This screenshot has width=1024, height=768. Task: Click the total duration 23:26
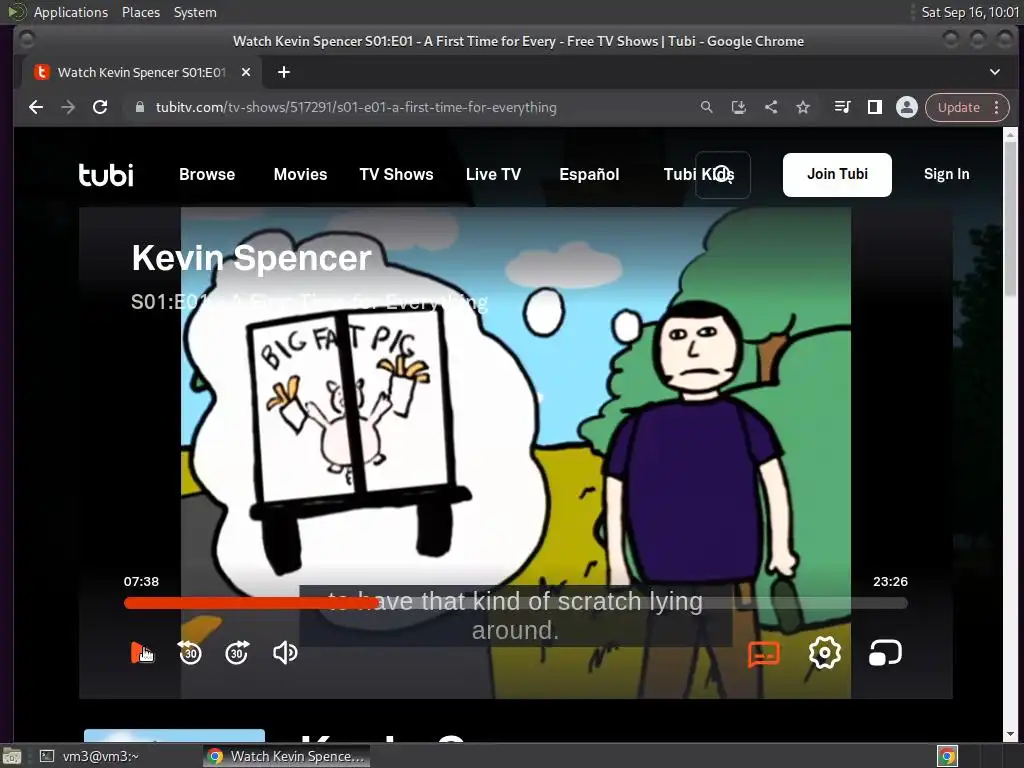tap(890, 581)
